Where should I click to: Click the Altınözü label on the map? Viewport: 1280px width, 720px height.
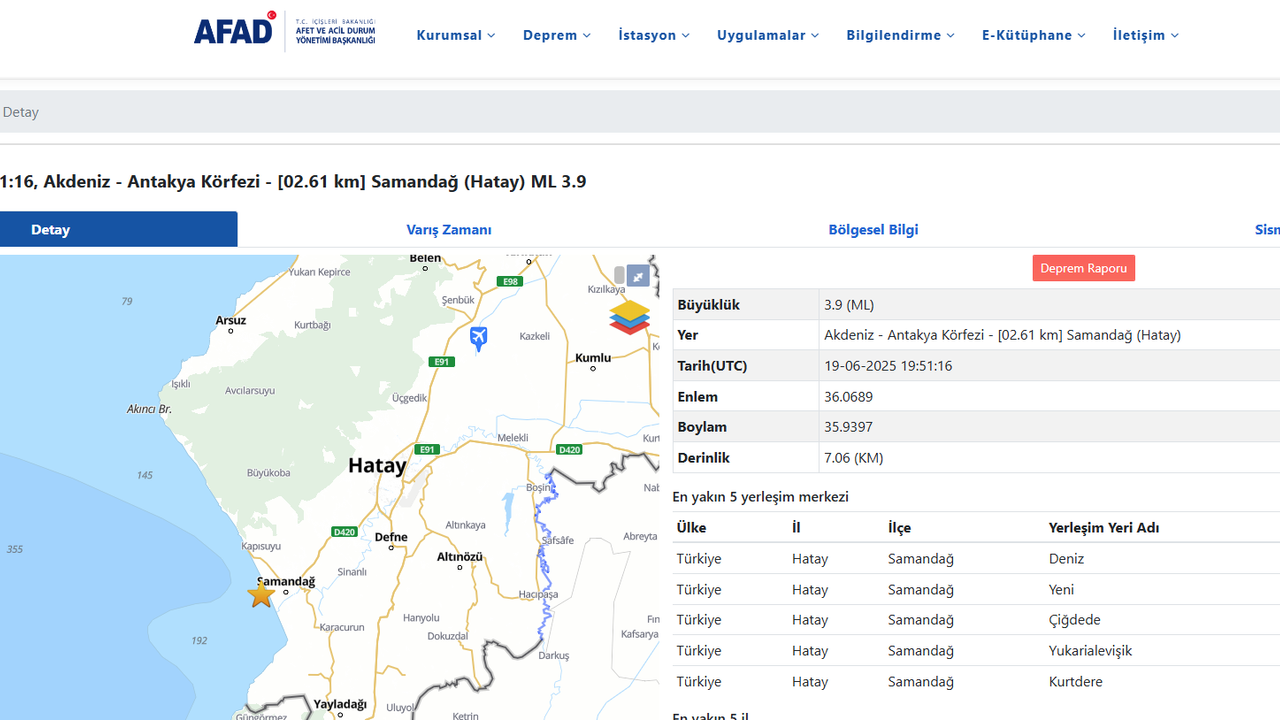[460, 556]
